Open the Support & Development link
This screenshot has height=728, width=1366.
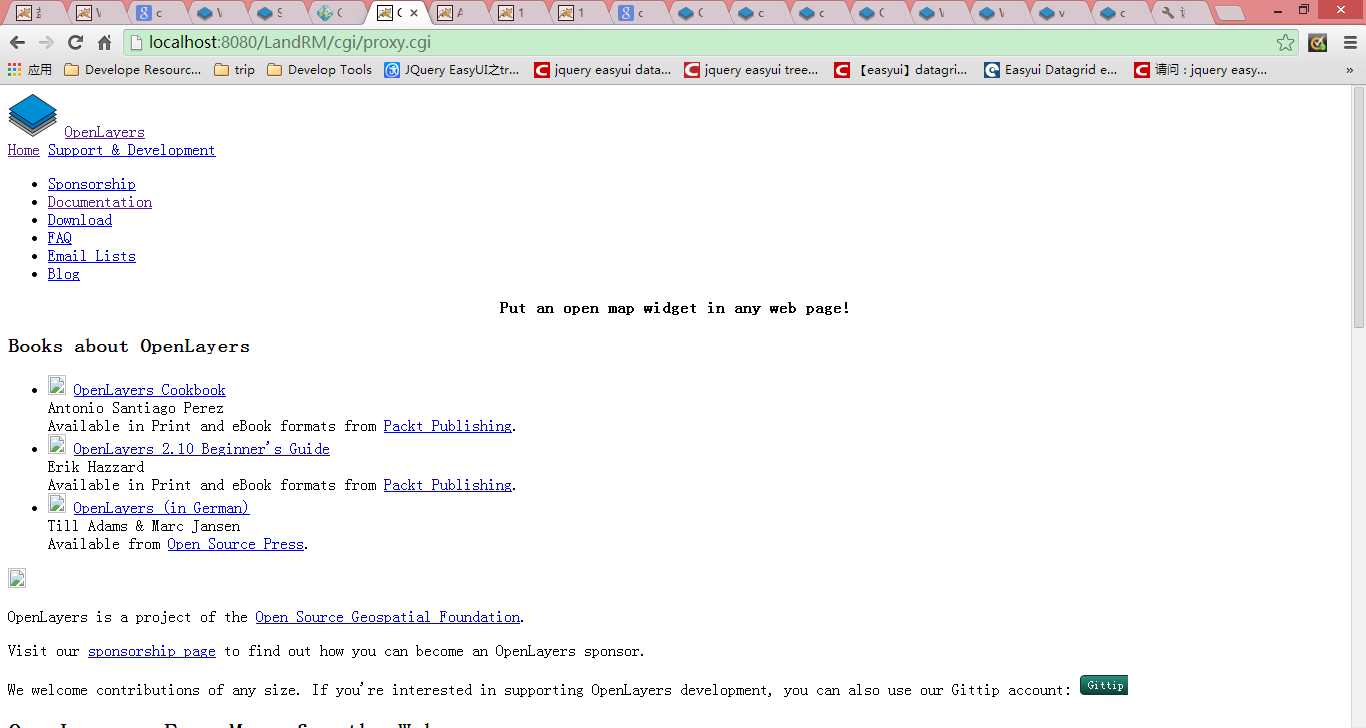coord(131,150)
